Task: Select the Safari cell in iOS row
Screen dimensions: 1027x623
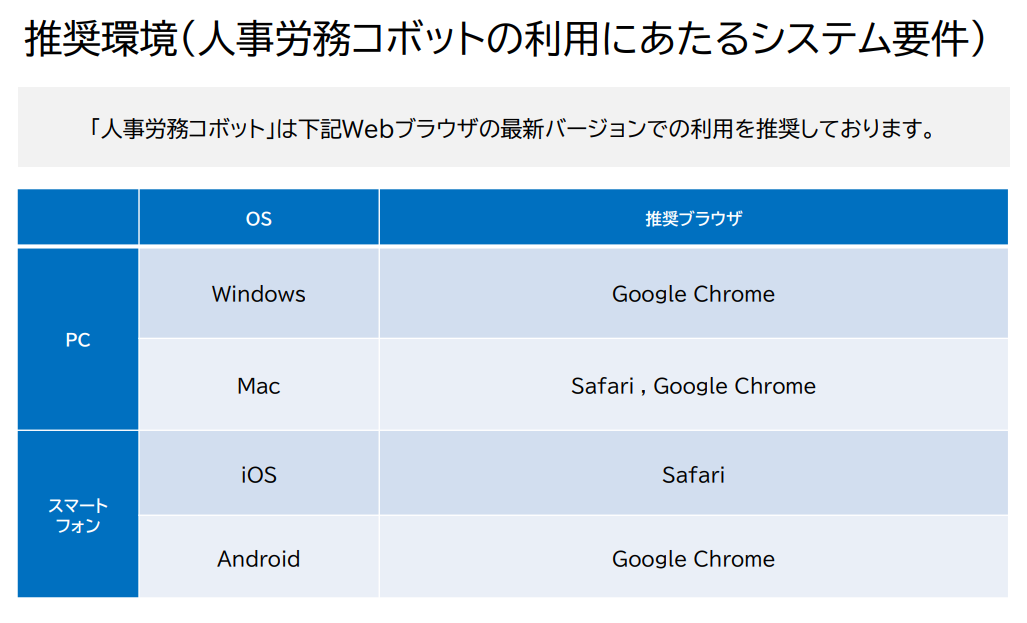Action: 694,473
